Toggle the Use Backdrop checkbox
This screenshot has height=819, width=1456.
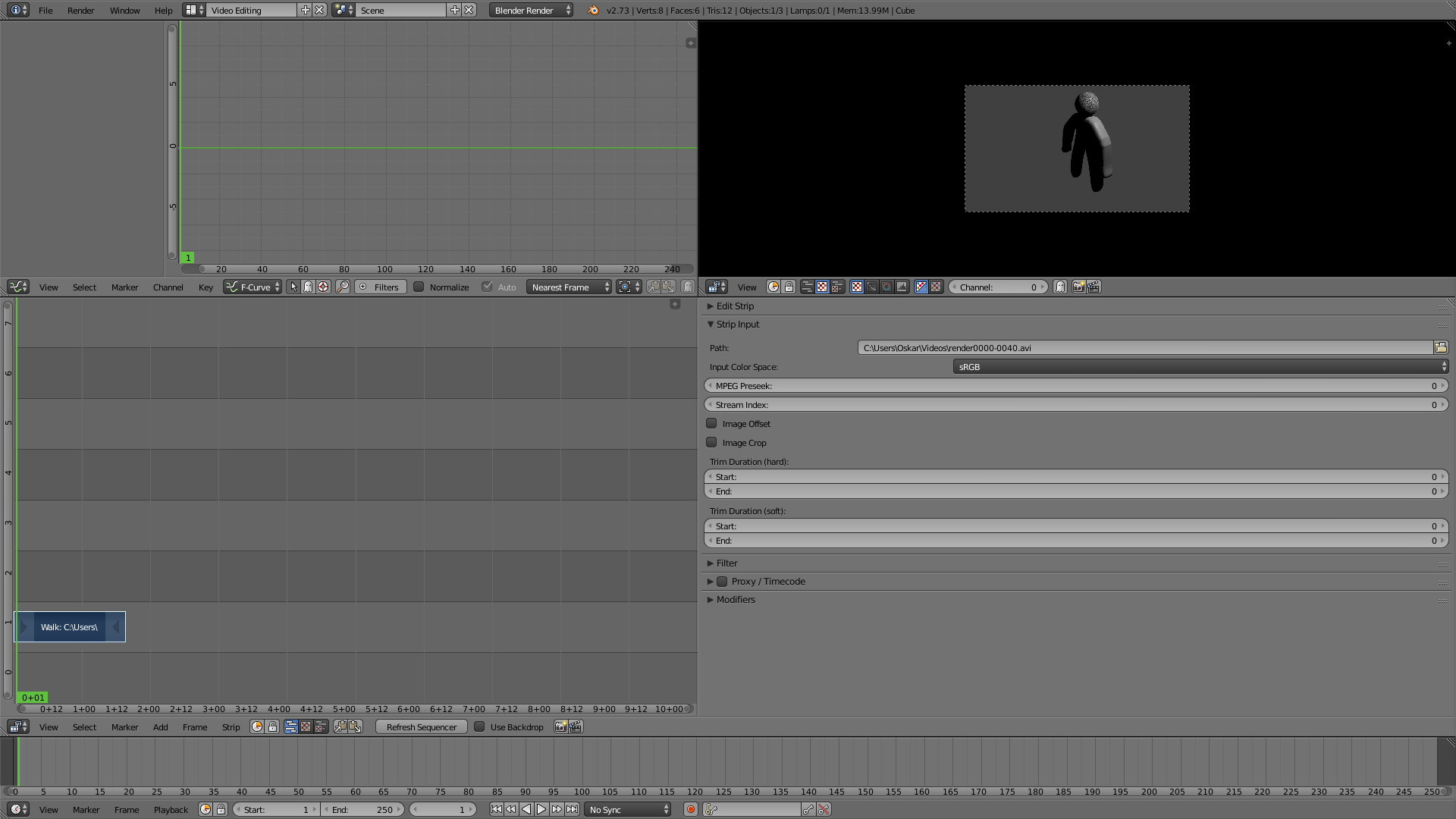pos(479,726)
